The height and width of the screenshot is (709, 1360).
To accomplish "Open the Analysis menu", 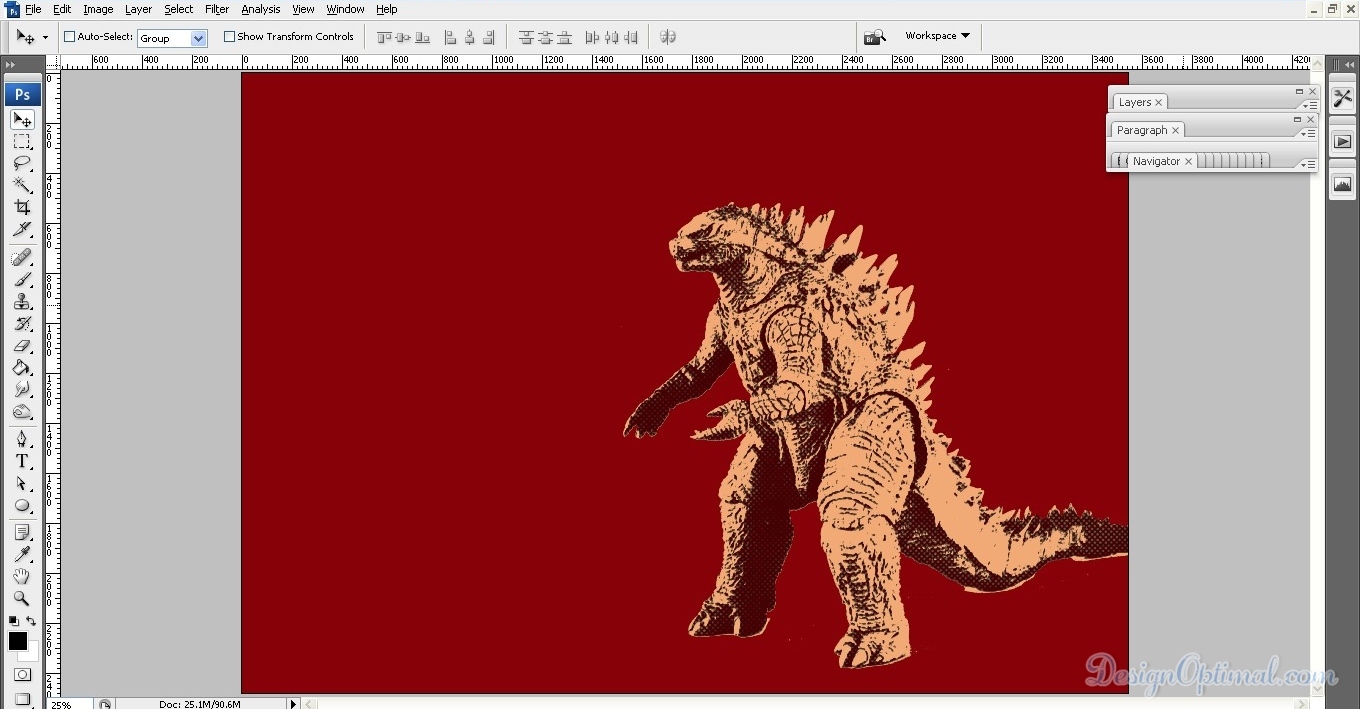I will click(x=261, y=9).
